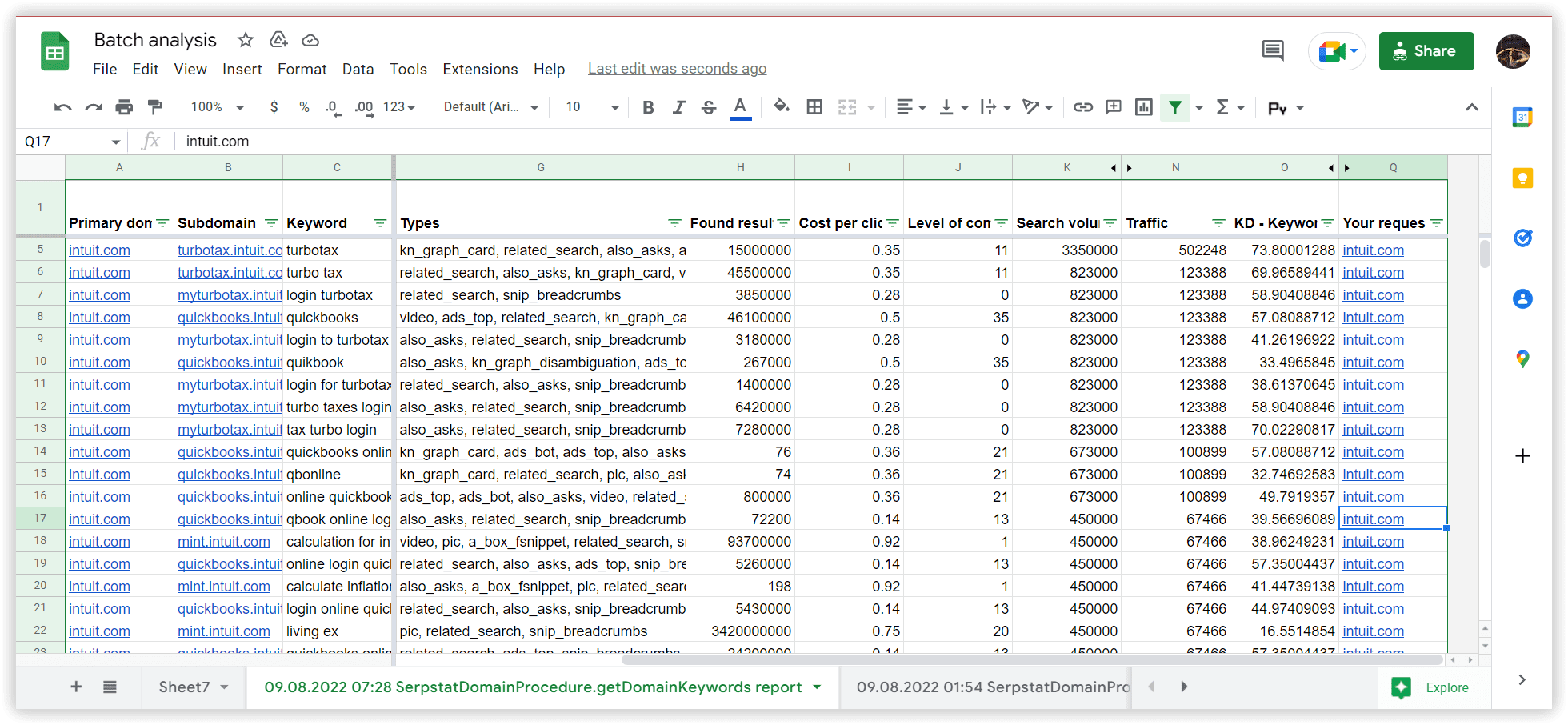1568x725 pixels.
Task: Open Last edit was seconds ago link
Action: tap(678, 69)
